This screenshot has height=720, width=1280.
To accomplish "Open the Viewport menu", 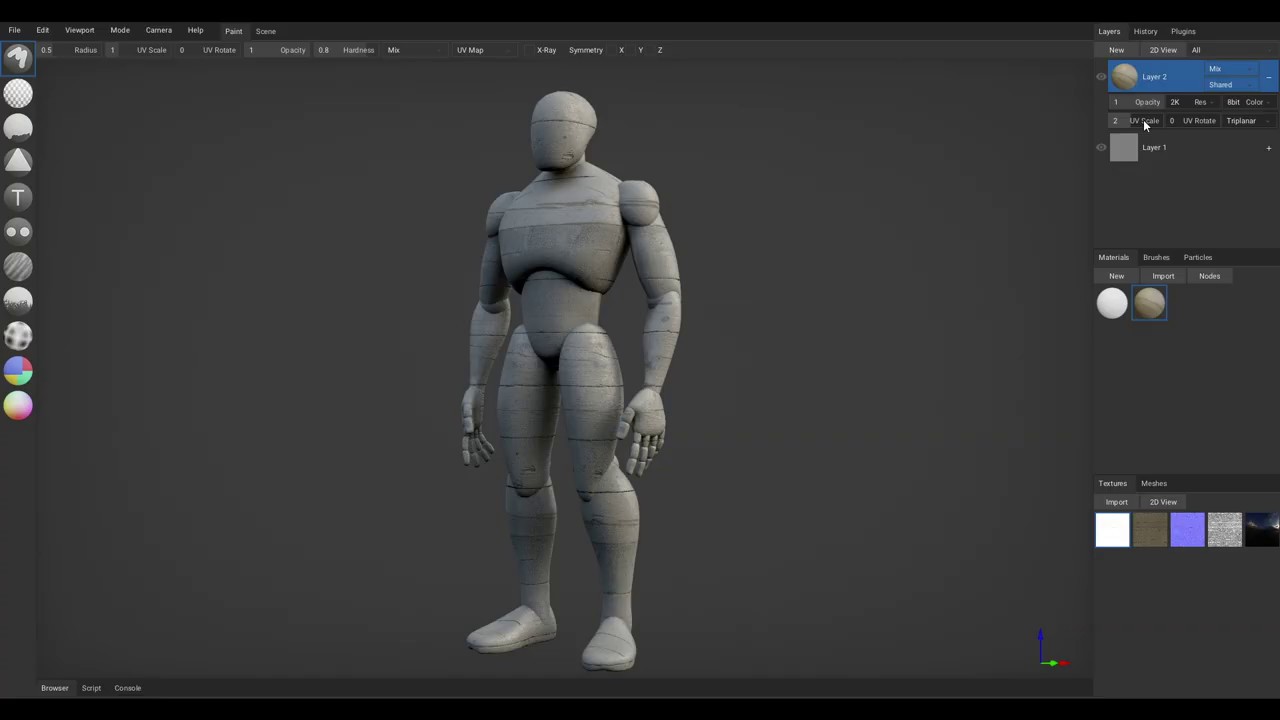I will [x=79, y=31].
